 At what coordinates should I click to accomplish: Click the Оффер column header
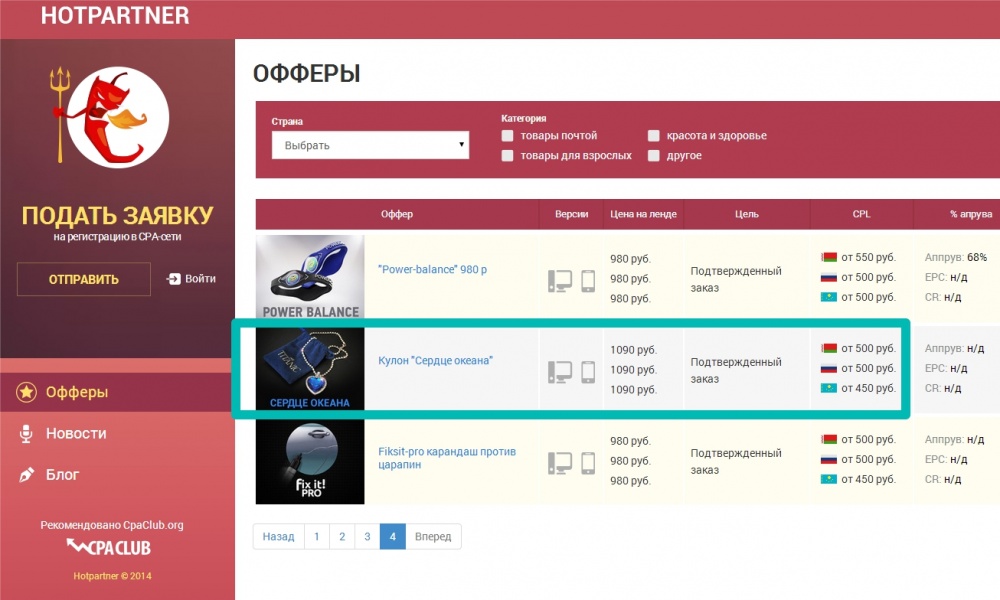pyautogui.click(x=397, y=214)
